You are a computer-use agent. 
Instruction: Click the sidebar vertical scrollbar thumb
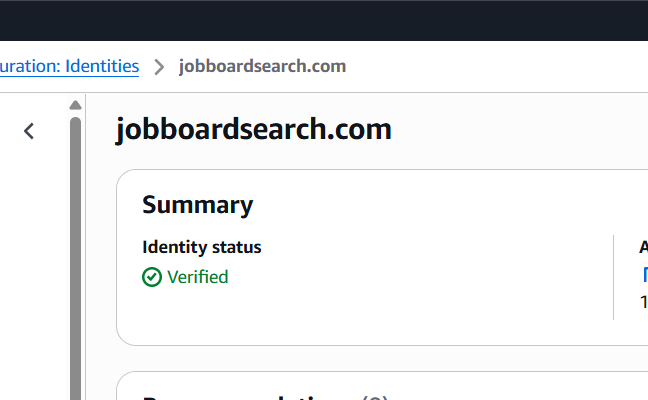coord(75,250)
